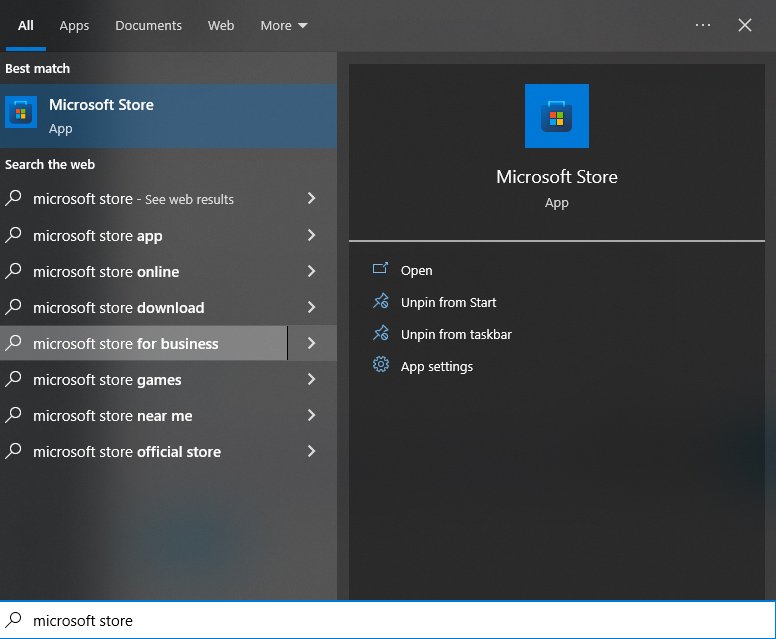Click magnifier icon beside 'microsoft store official store'
The image size is (776, 639).
tap(14, 451)
